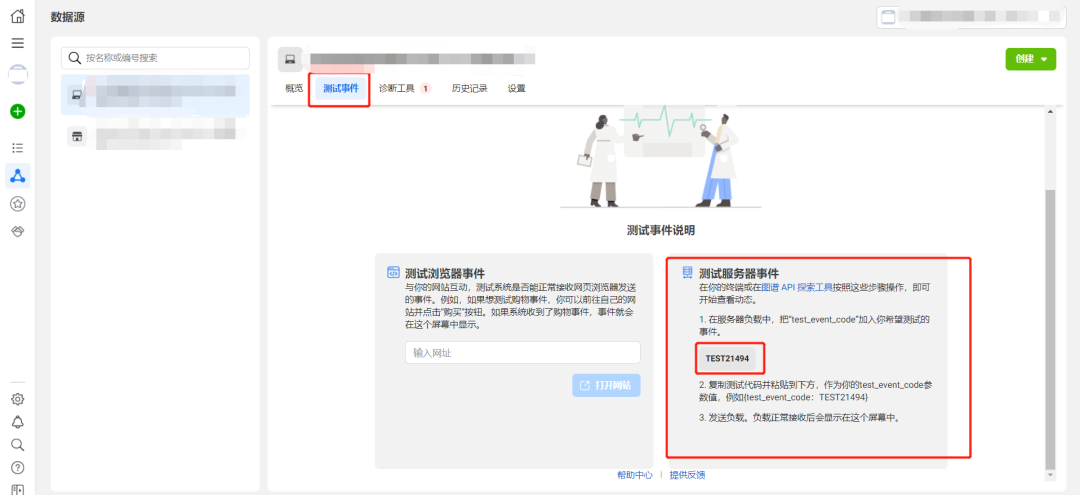
Task: Click the 测试服务器事件 heading
Action: (x=739, y=273)
